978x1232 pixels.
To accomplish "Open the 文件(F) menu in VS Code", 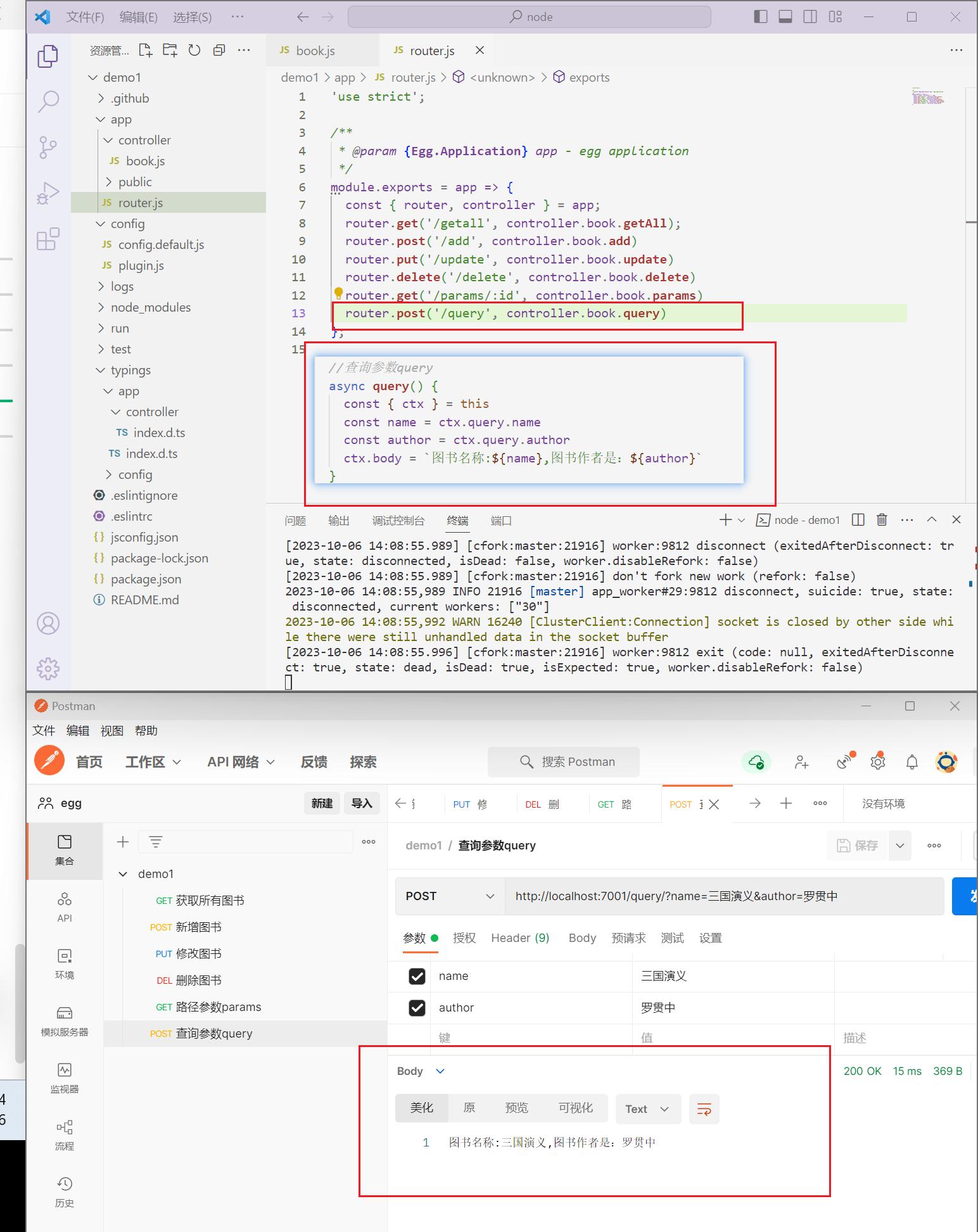I will [85, 16].
